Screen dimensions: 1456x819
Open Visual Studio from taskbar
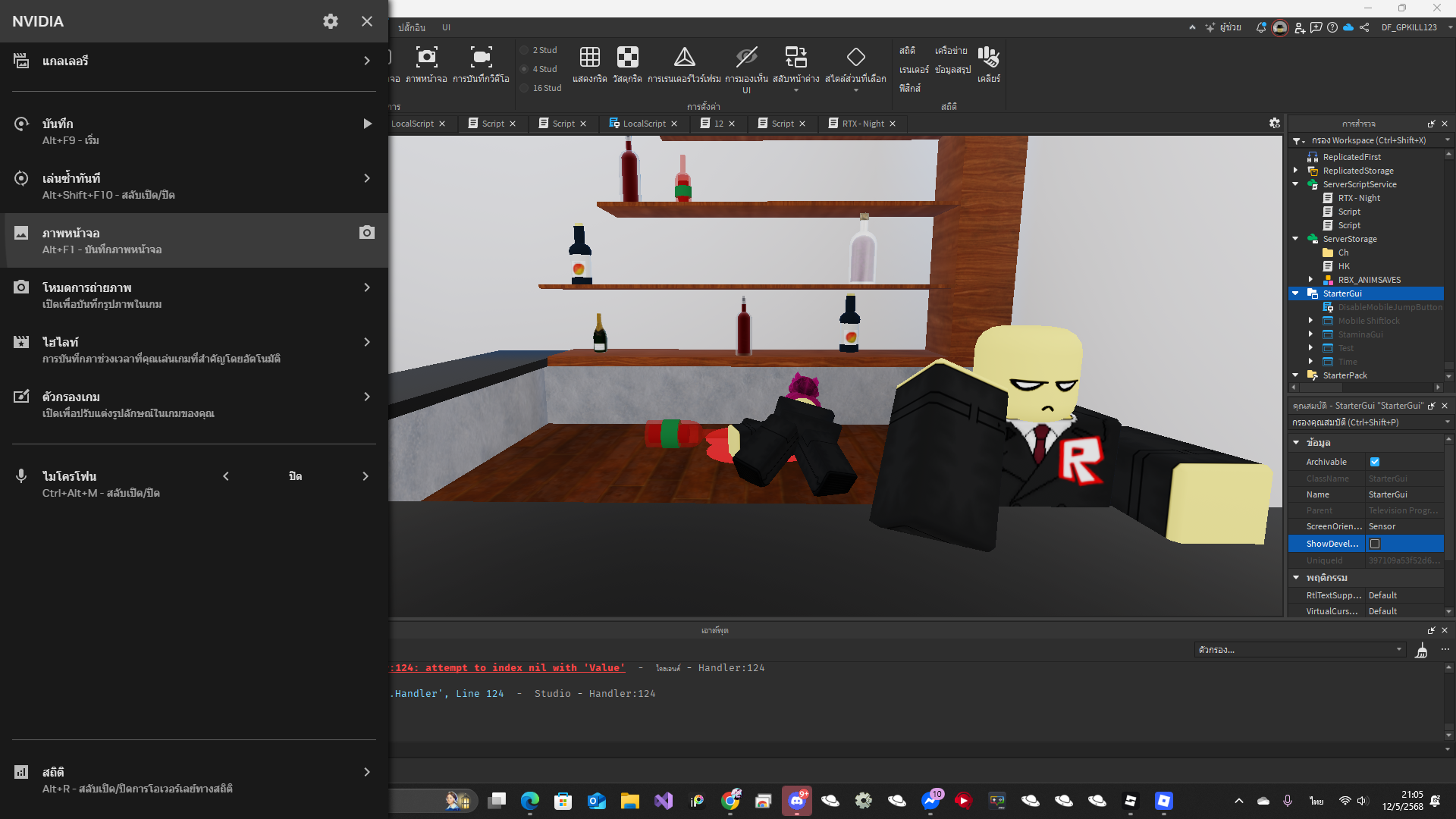pyautogui.click(x=663, y=801)
